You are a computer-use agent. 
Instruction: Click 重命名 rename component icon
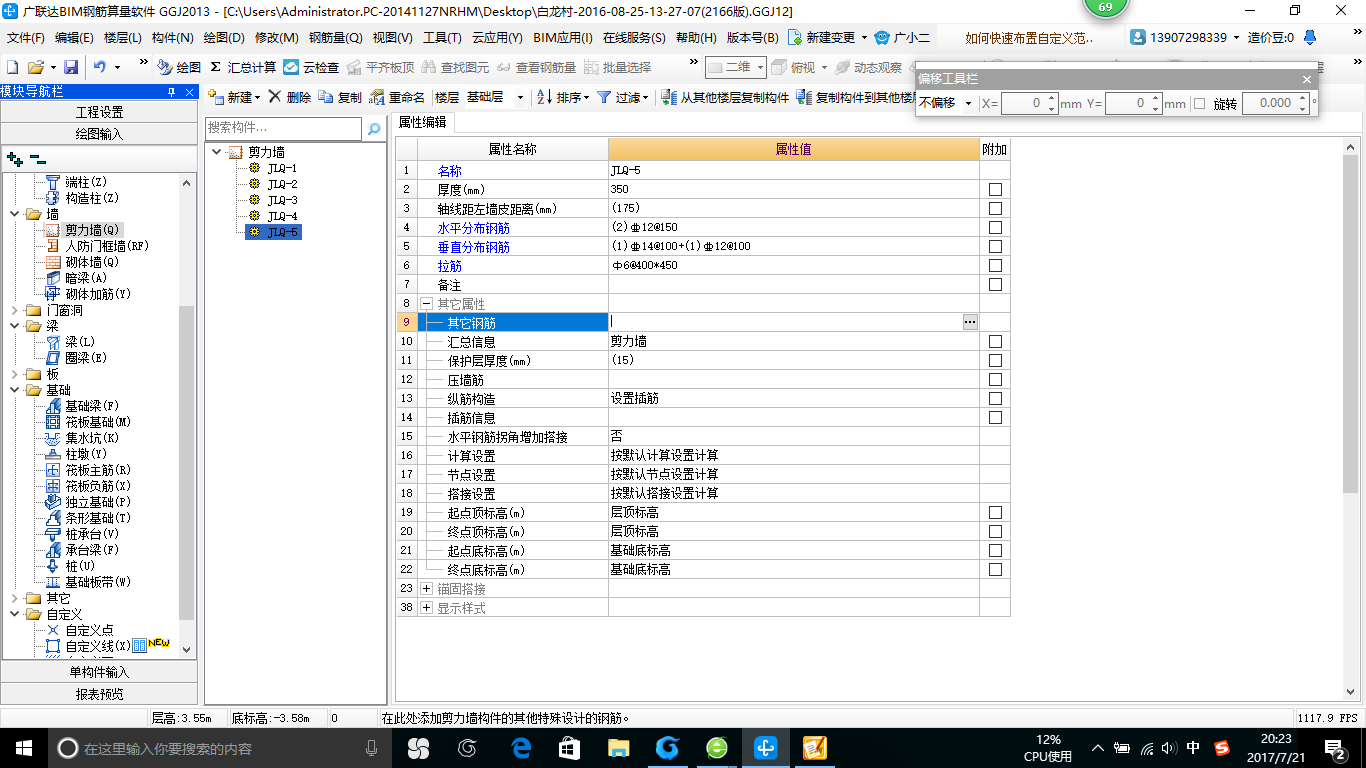(x=397, y=97)
